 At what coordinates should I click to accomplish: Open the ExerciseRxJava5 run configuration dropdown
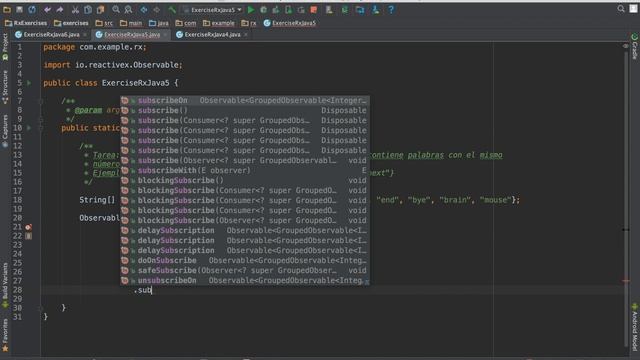213,9
